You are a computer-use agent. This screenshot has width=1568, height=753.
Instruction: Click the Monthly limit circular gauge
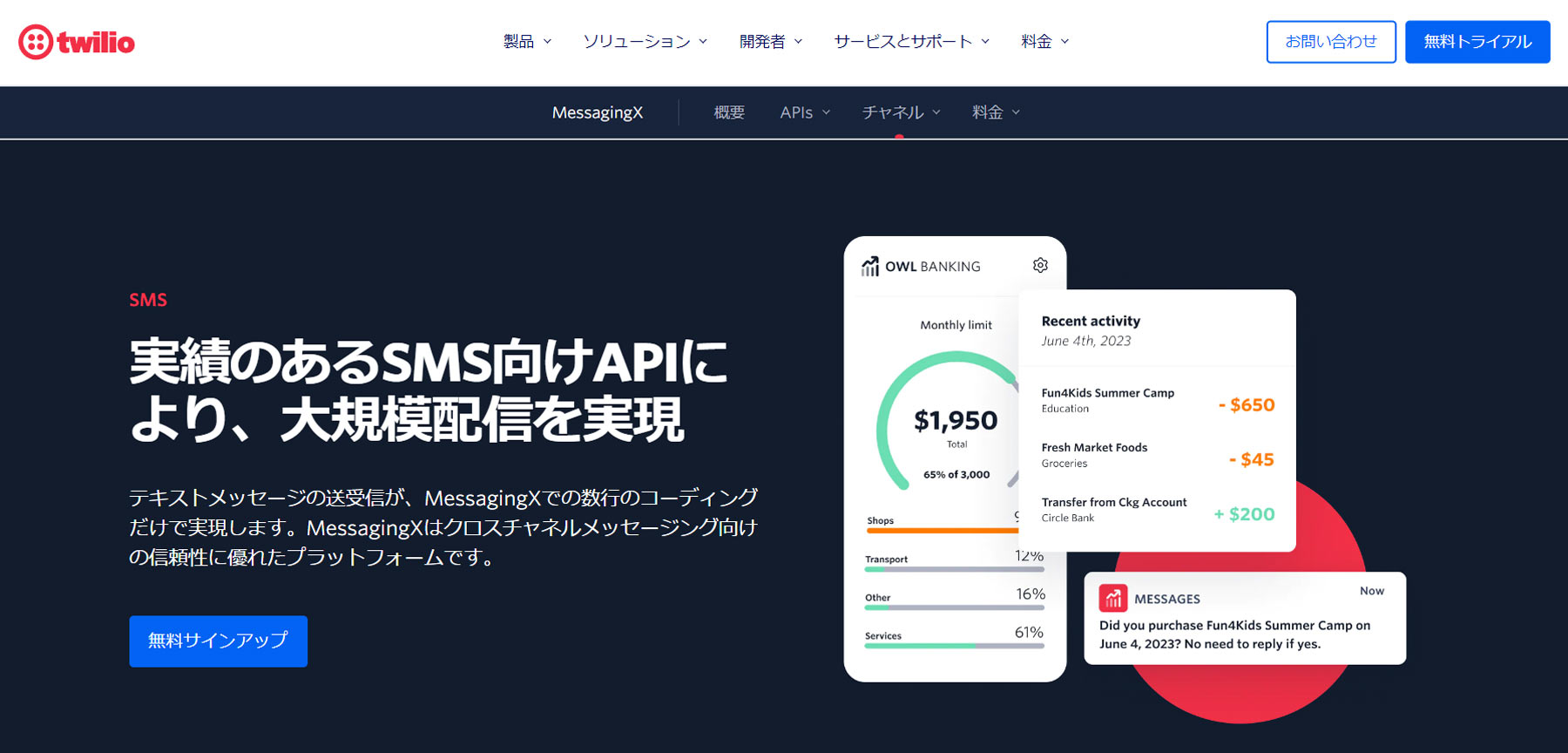[950, 421]
